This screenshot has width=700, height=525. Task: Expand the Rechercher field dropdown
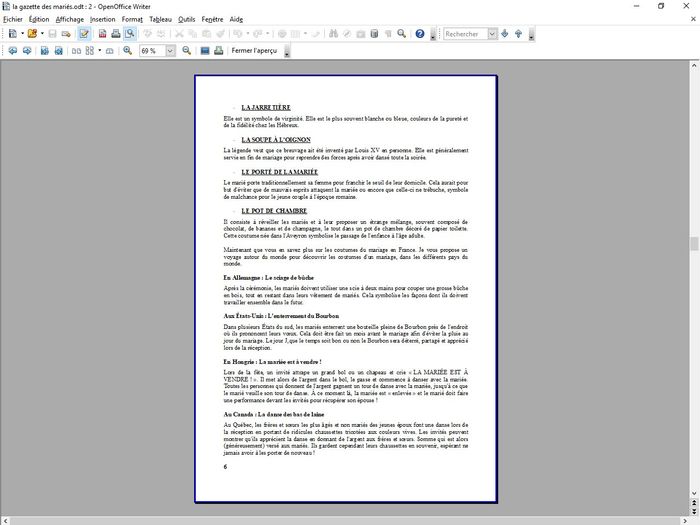coord(492,33)
